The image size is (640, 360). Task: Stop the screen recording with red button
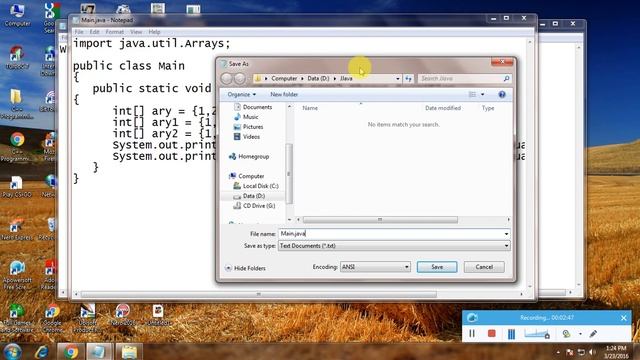click(491, 333)
